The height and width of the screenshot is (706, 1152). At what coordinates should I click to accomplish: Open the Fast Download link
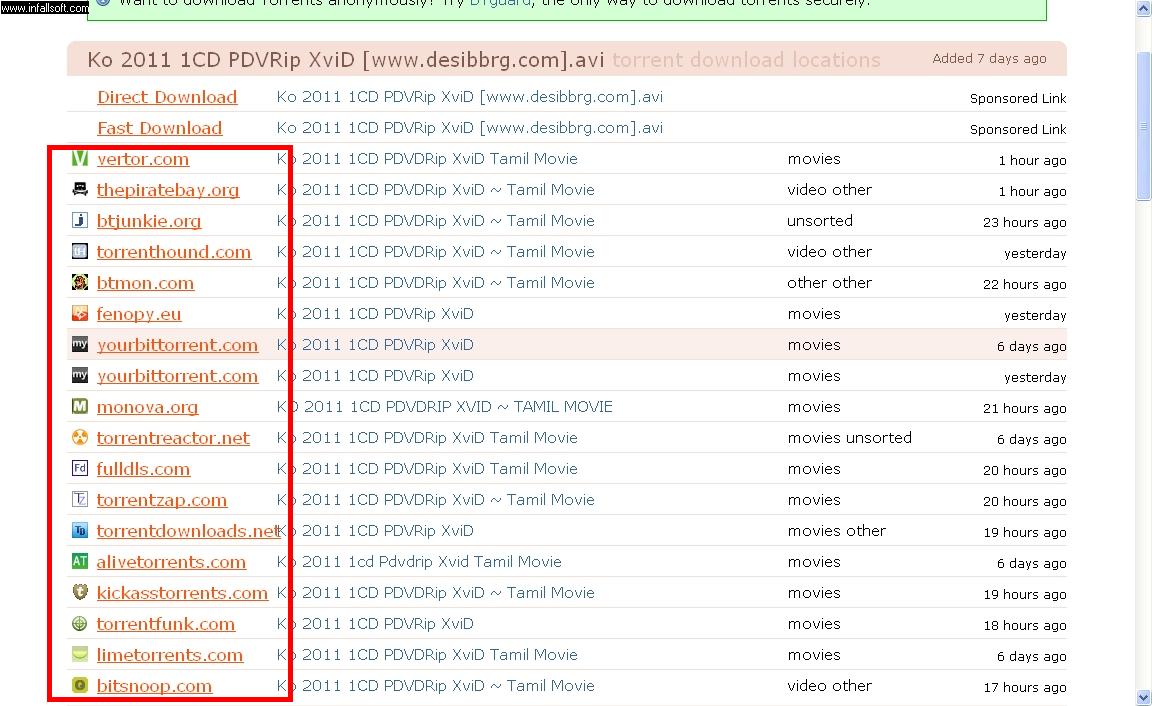click(159, 128)
